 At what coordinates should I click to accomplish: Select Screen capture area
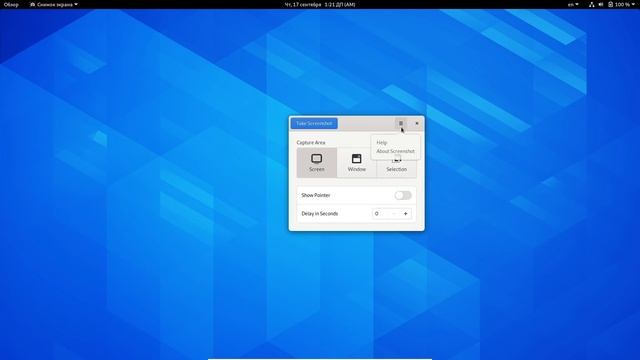point(317,162)
